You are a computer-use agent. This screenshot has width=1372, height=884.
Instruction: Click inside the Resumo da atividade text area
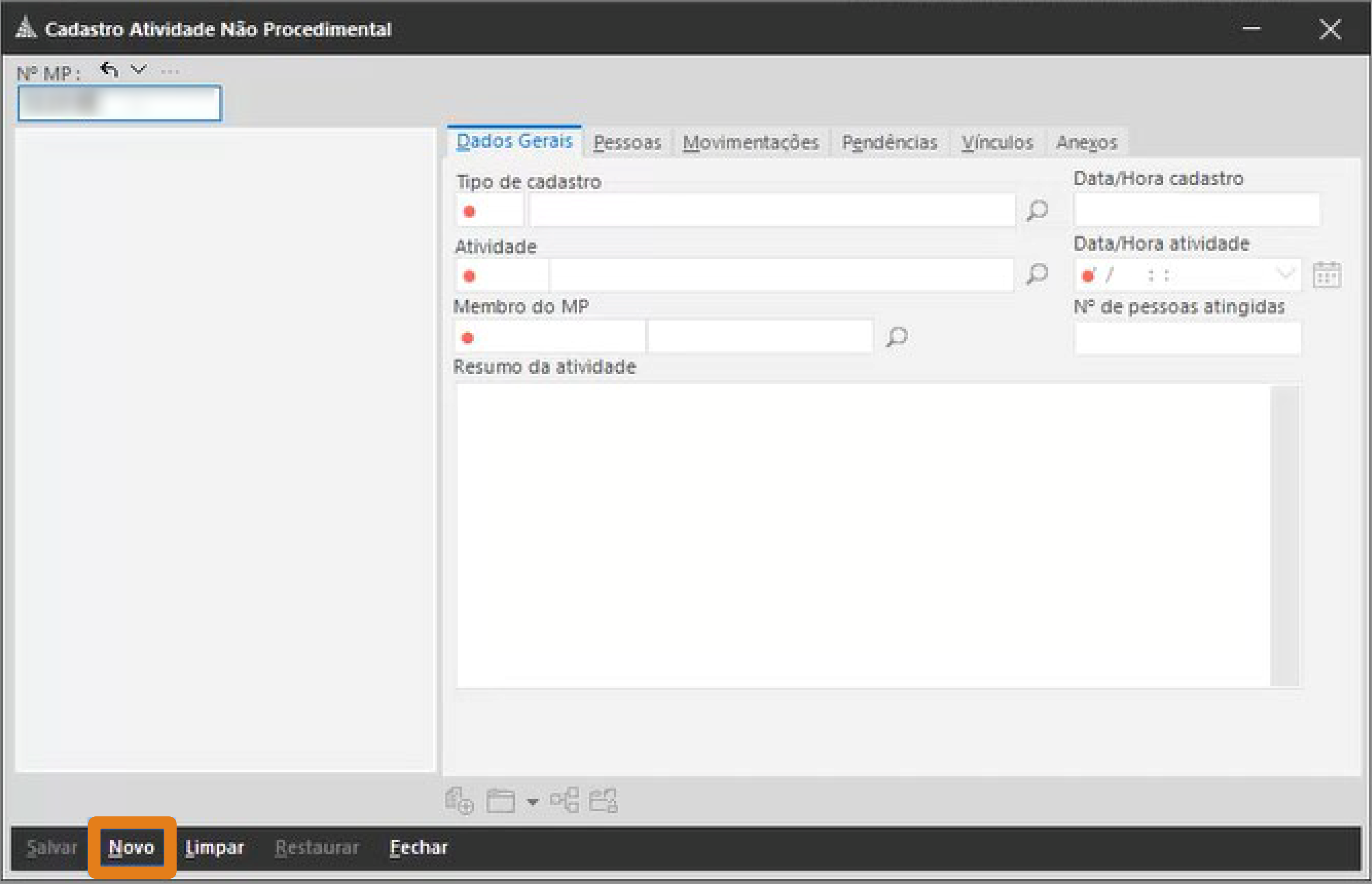tap(873, 534)
